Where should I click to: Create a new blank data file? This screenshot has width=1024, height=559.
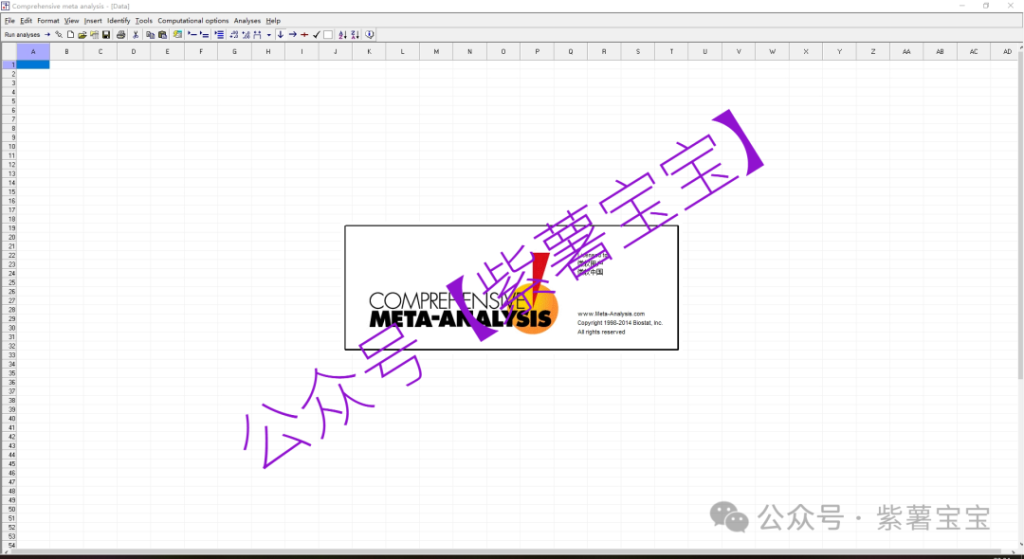[x=70, y=34]
